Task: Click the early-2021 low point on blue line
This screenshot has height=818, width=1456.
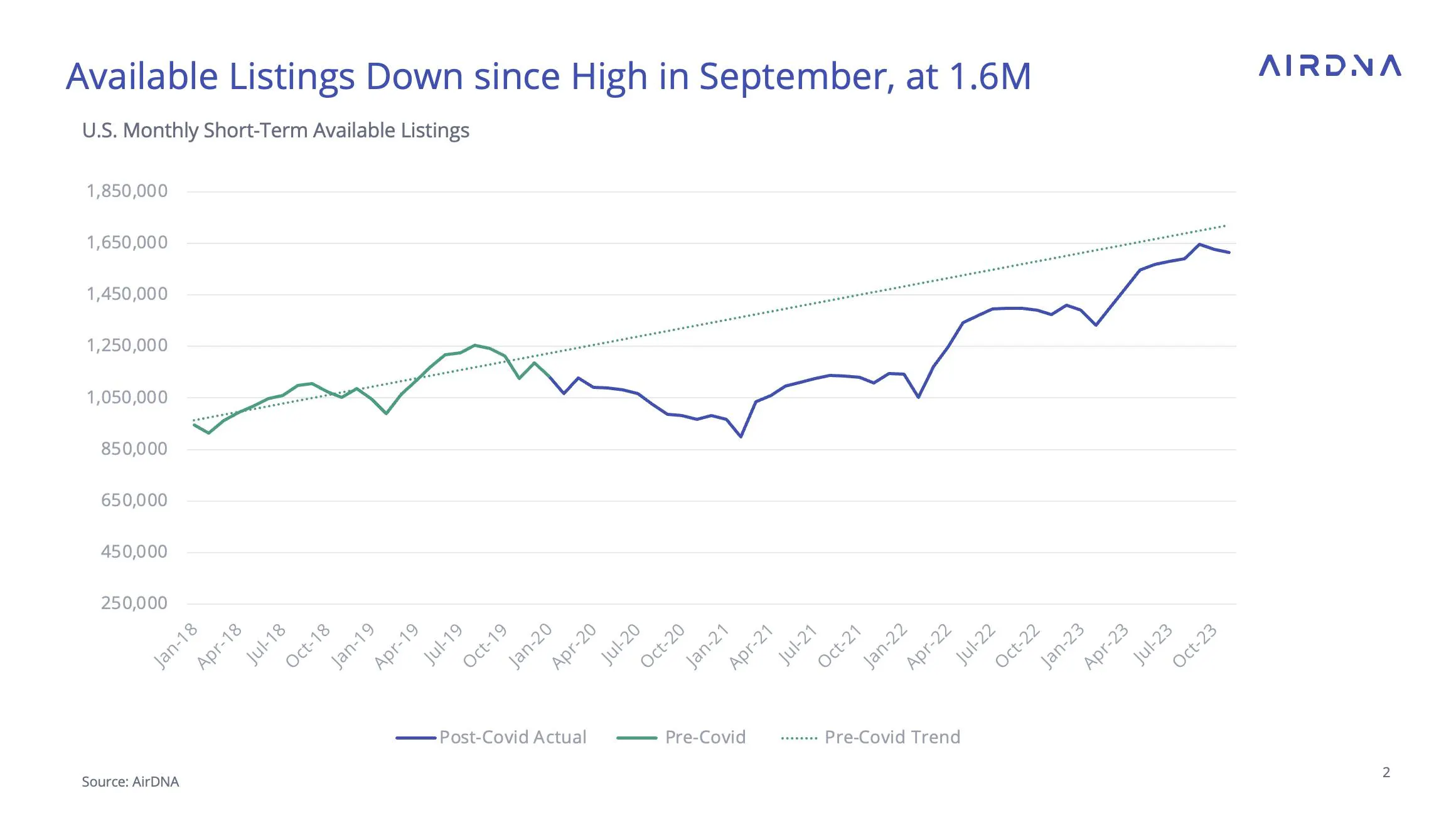Action: click(741, 437)
